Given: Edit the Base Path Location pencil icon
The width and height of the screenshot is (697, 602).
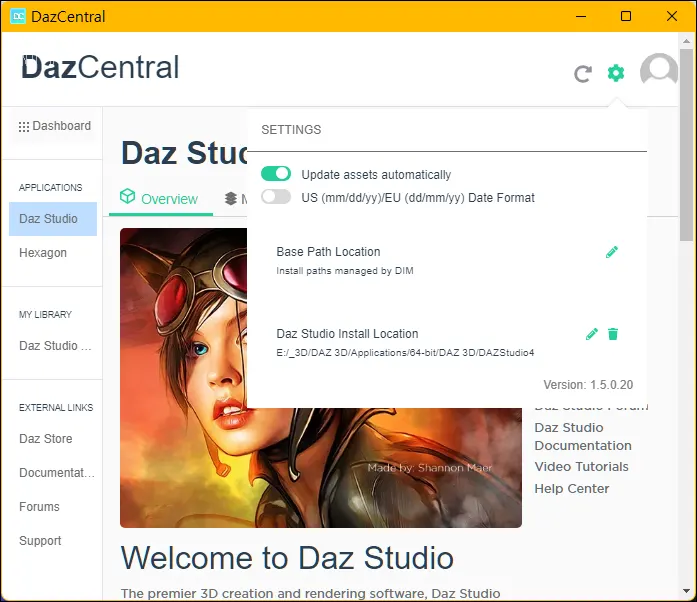Looking at the screenshot, I should 612,252.
